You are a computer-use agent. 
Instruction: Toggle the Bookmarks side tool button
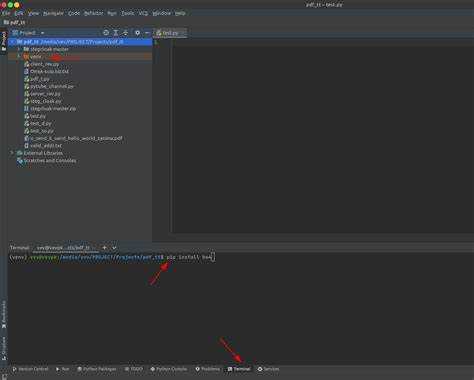click(x=4, y=314)
